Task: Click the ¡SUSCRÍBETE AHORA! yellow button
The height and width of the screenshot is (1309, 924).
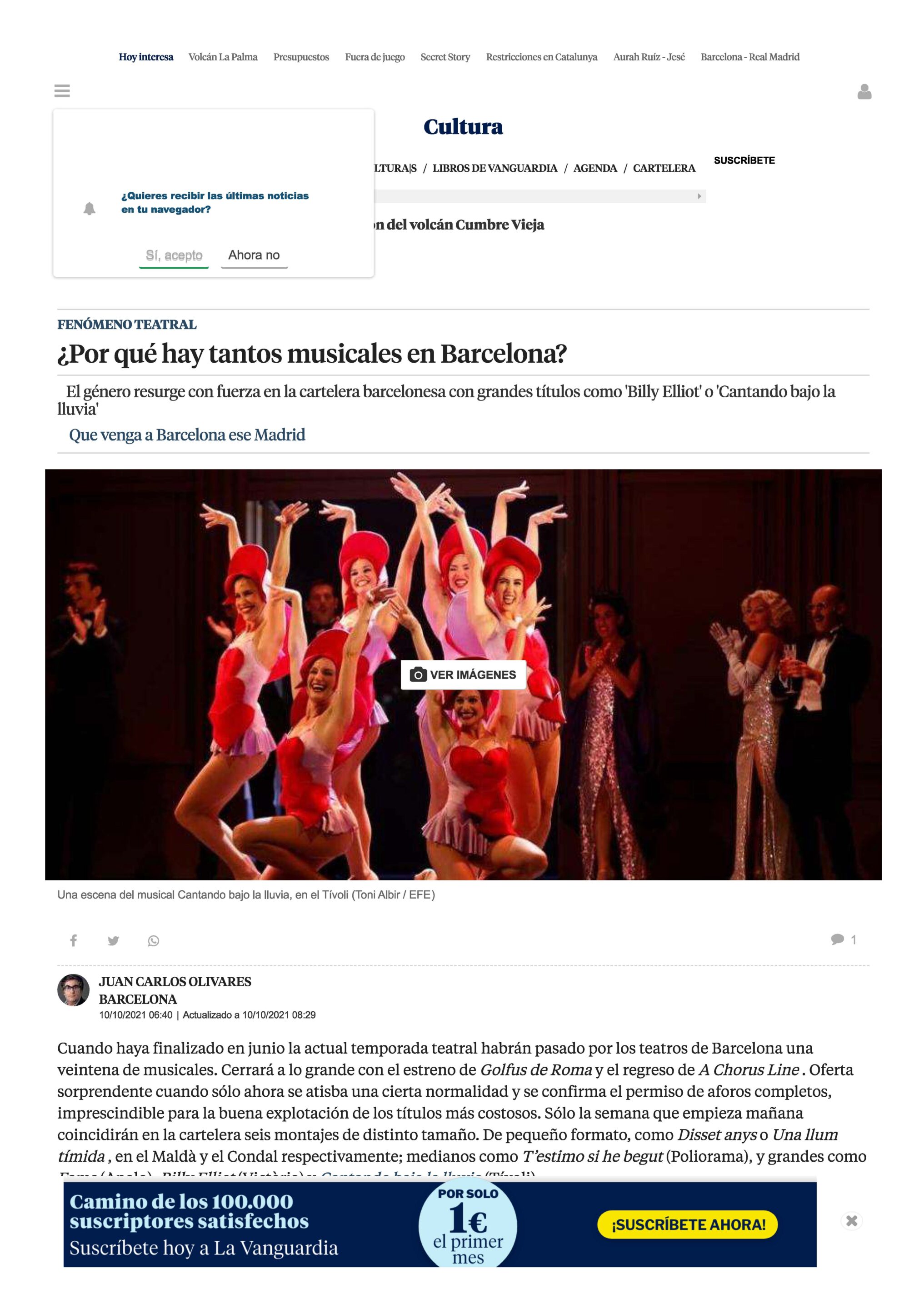Action: [x=688, y=1224]
